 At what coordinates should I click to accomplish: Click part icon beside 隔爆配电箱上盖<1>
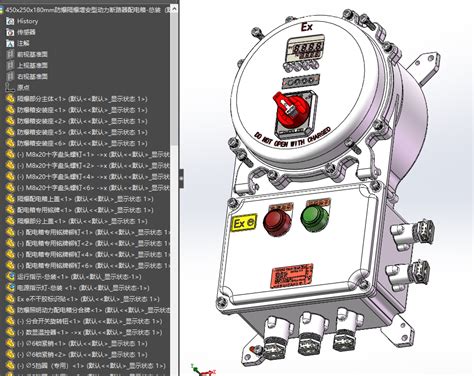coord(10,199)
